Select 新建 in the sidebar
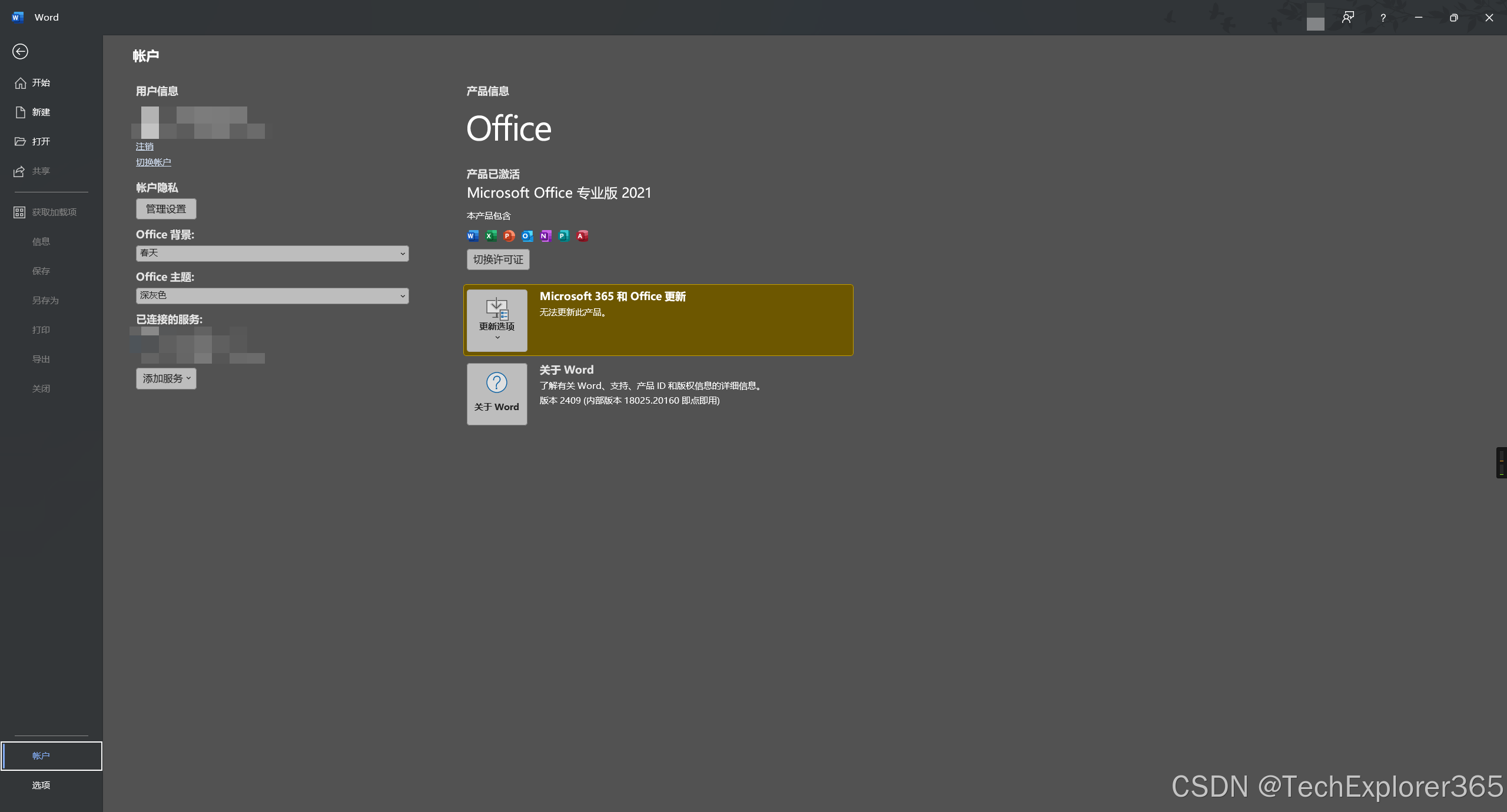 pyautogui.click(x=41, y=112)
